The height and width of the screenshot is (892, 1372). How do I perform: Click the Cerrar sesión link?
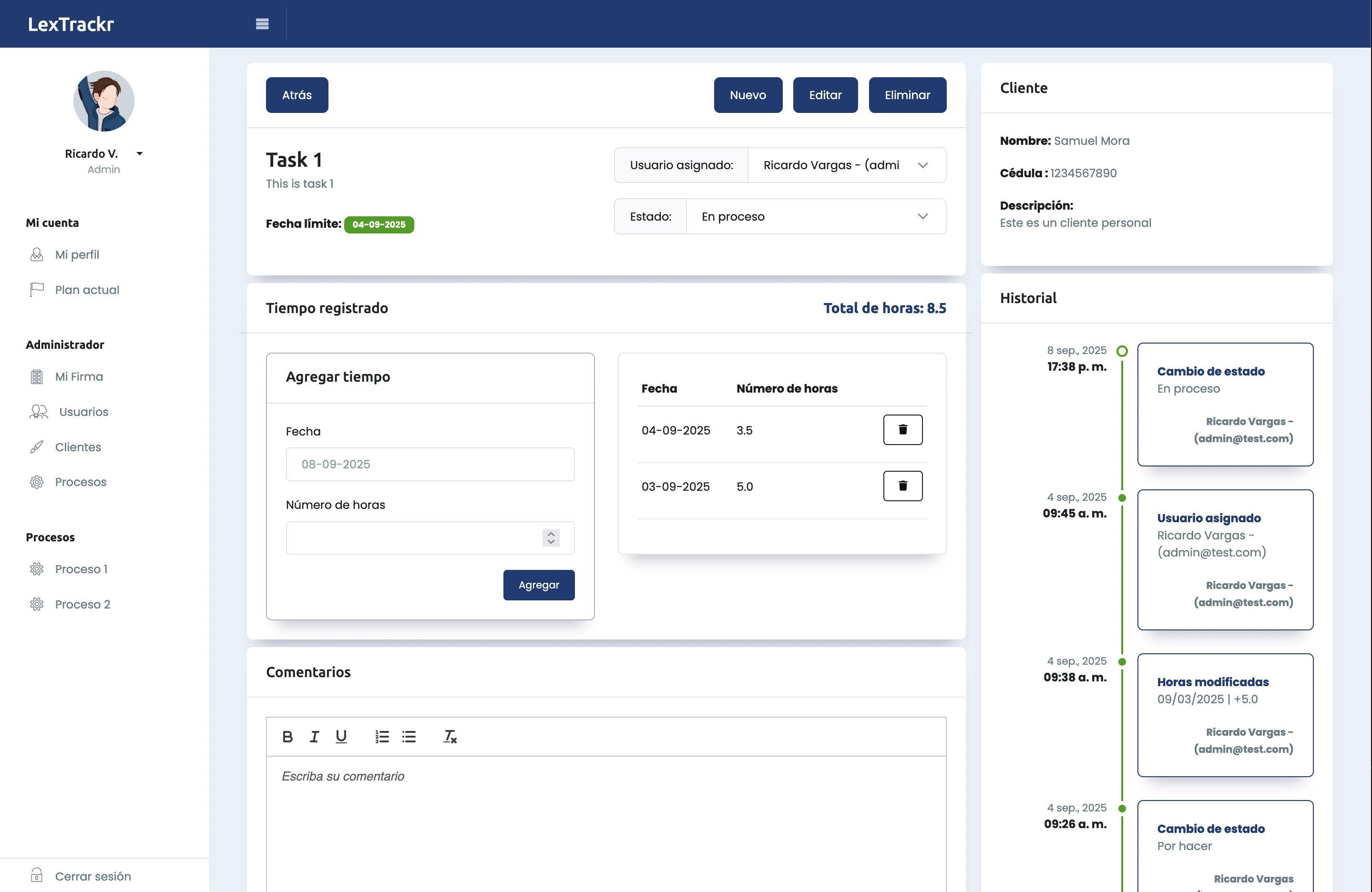pos(93,876)
